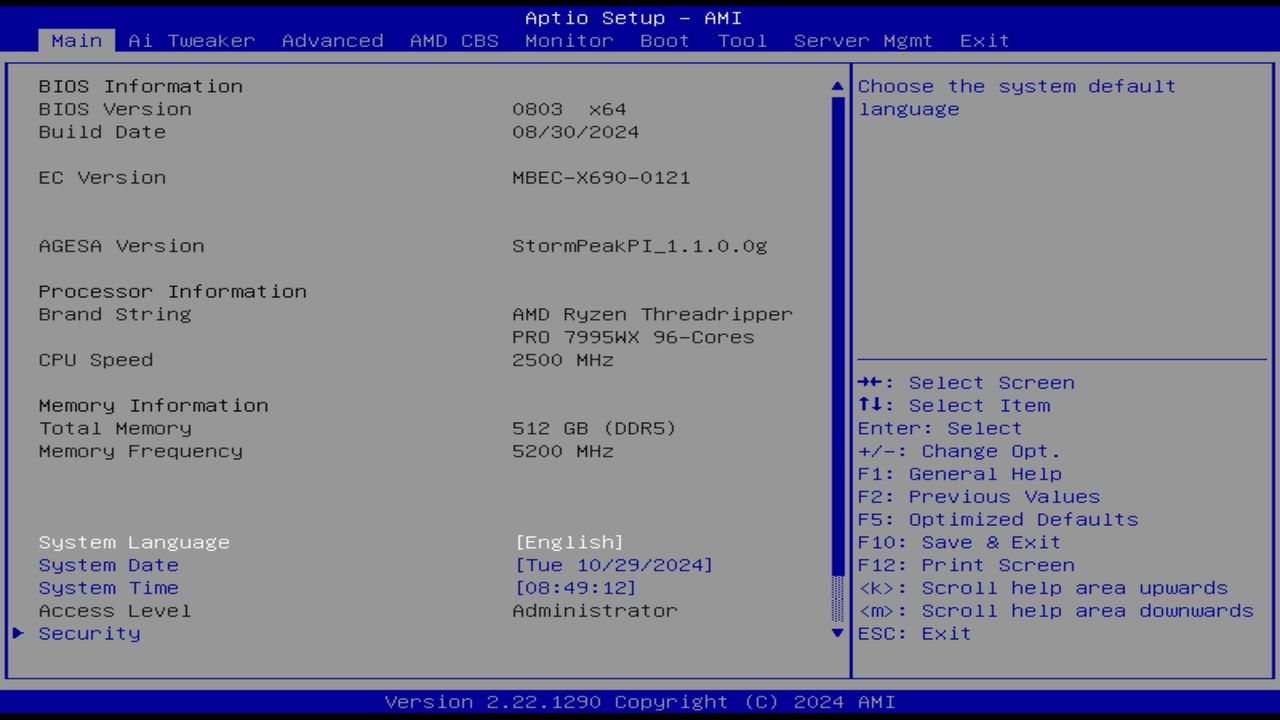This screenshot has height=720, width=1280.
Task: Click the F1: General Help hint
Action: pos(960,474)
